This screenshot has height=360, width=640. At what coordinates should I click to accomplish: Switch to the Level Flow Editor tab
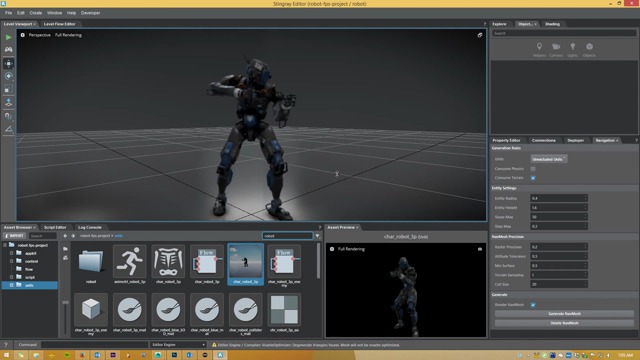(x=59, y=24)
